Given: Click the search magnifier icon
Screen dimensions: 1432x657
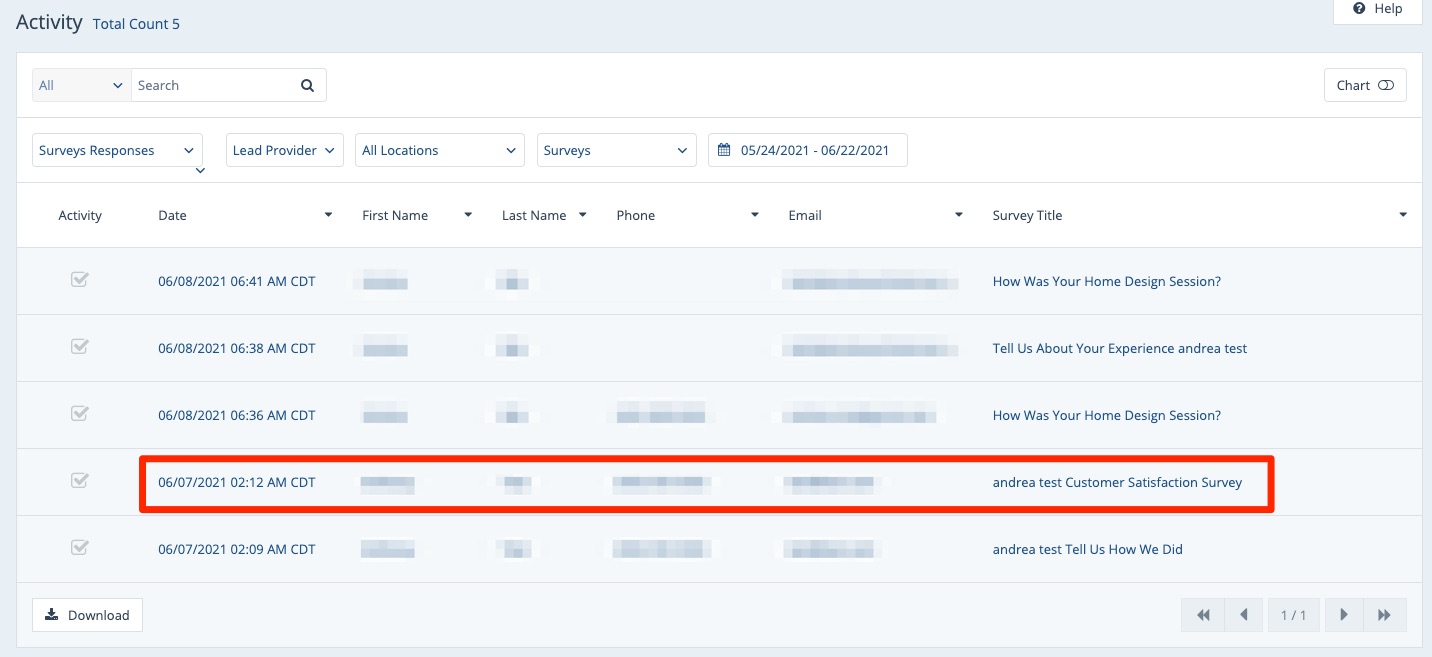Looking at the screenshot, I should 307,86.
